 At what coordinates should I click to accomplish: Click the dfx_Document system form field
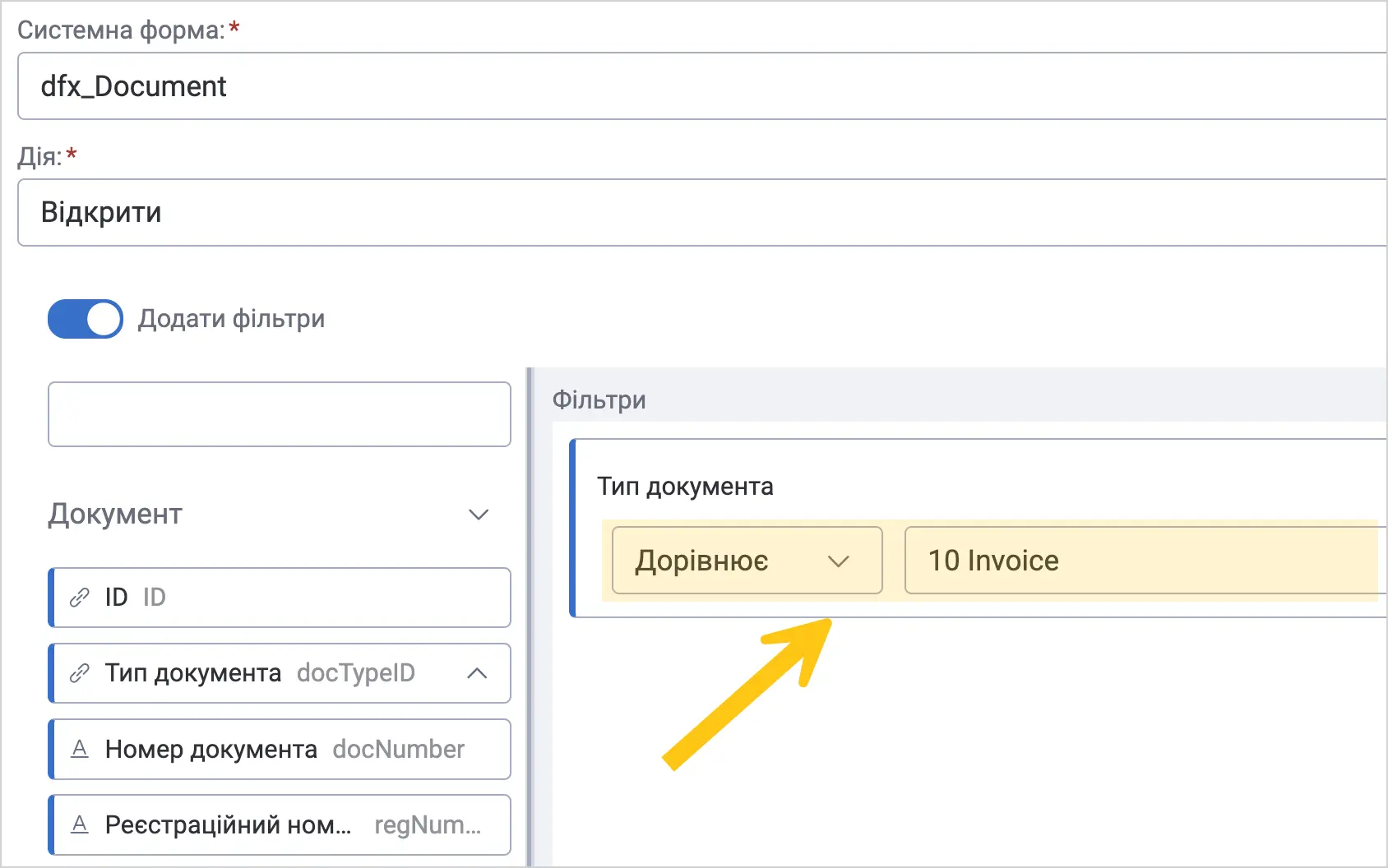coord(702,86)
